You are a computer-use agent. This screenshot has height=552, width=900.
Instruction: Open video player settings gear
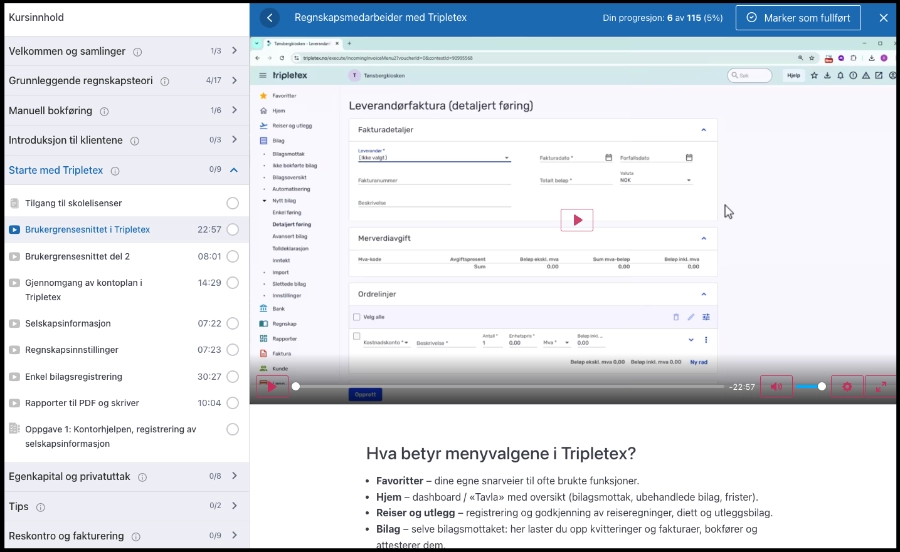847,386
